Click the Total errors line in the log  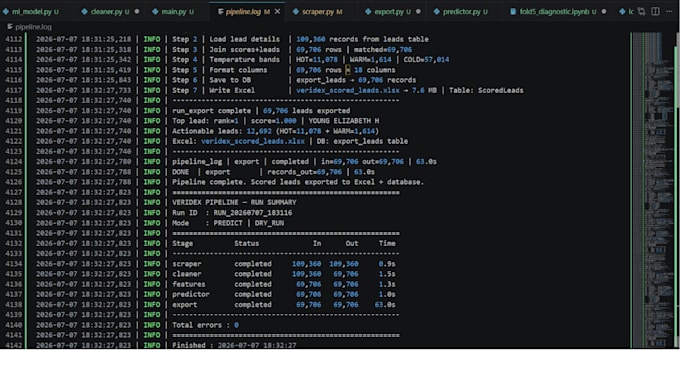tap(205, 325)
